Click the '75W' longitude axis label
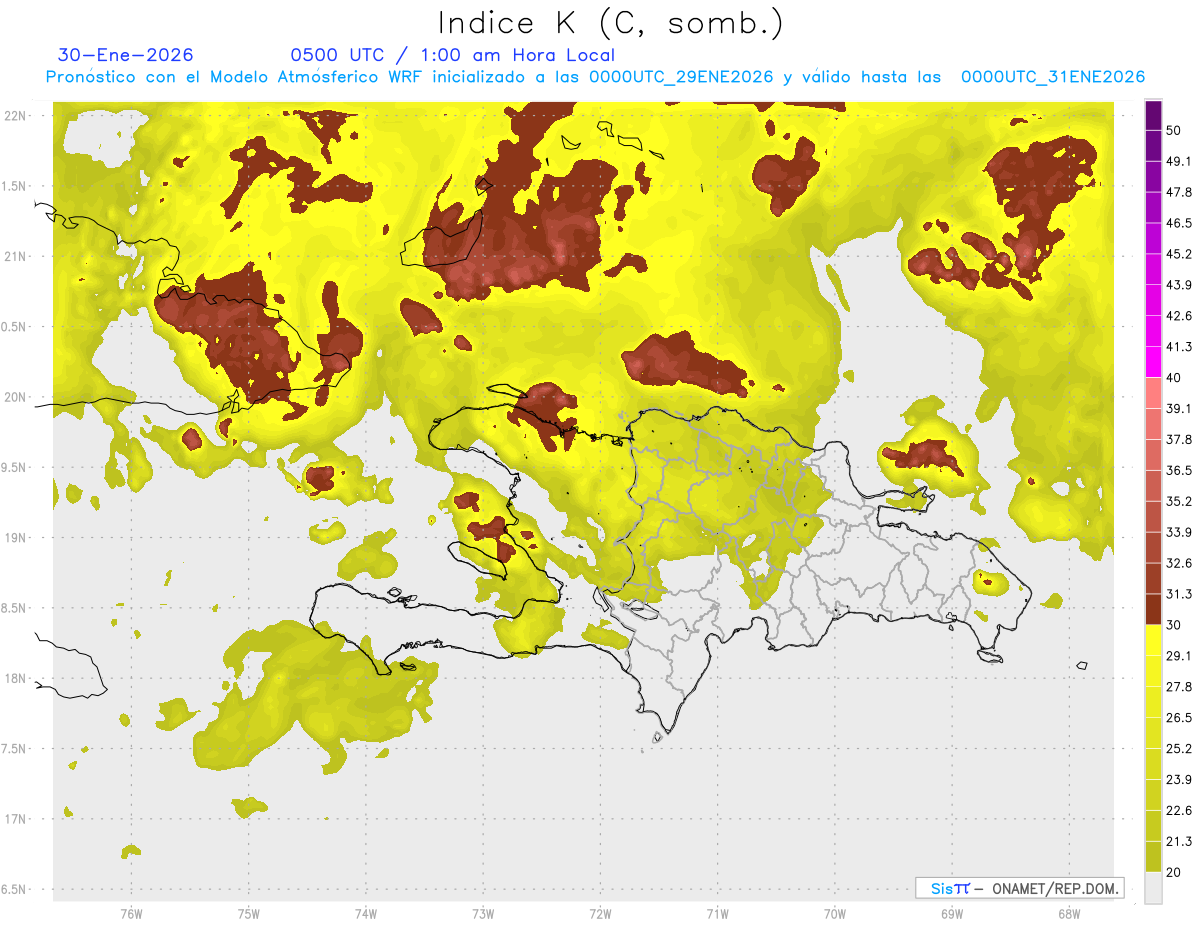This screenshot has height=927, width=1200. coord(249,914)
